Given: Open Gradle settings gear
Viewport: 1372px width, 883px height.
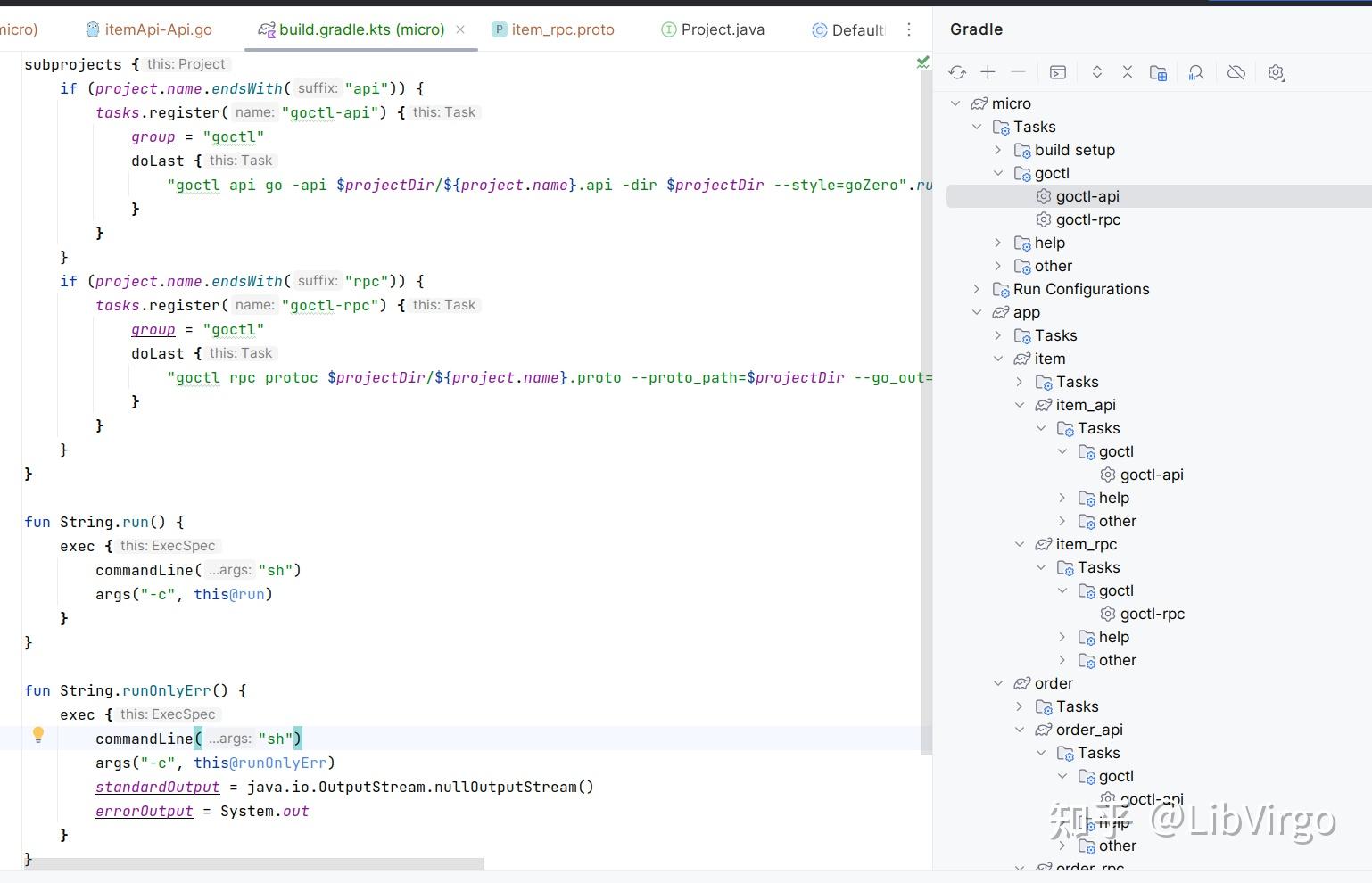Looking at the screenshot, I should pyautogui.click(x=1276, y=72).
